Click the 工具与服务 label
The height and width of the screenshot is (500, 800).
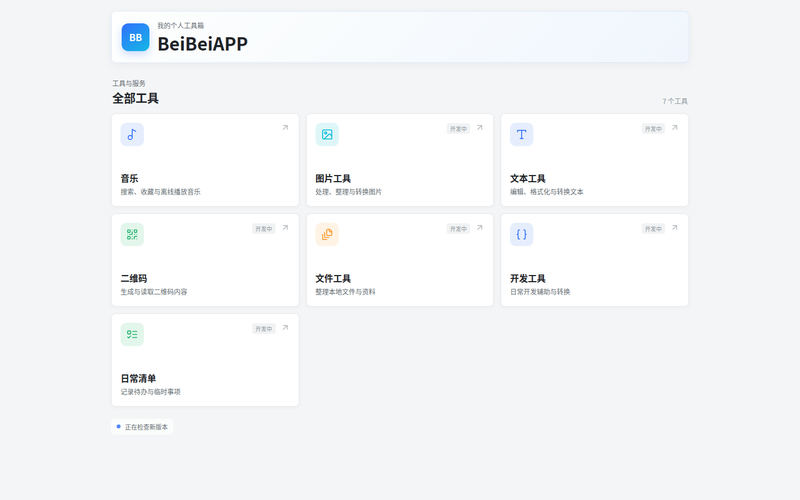coord(129,83)
